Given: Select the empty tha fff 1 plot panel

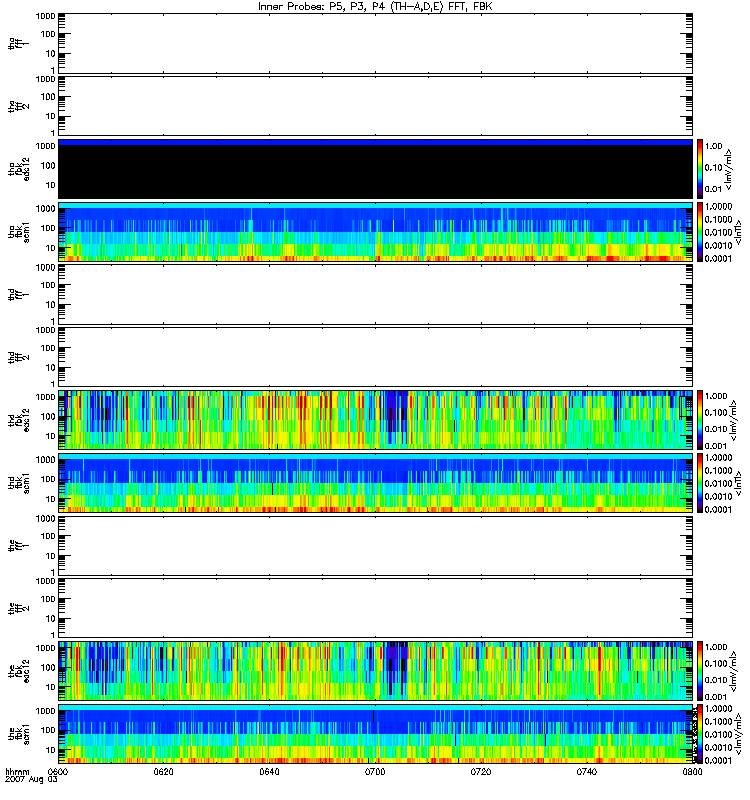Looking at the screenshot, I should coord(375,43).
